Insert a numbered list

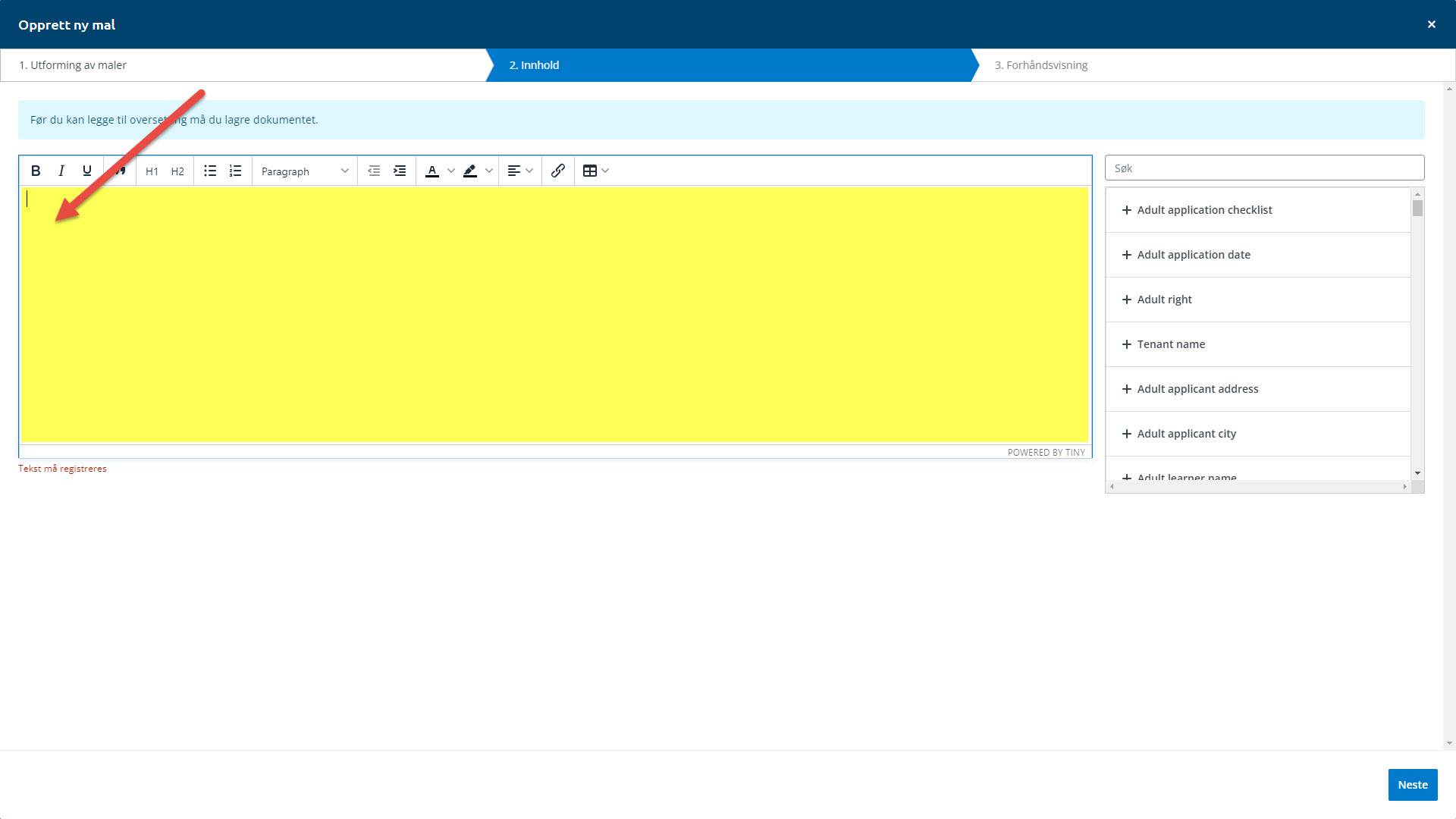tap(236, 171)
